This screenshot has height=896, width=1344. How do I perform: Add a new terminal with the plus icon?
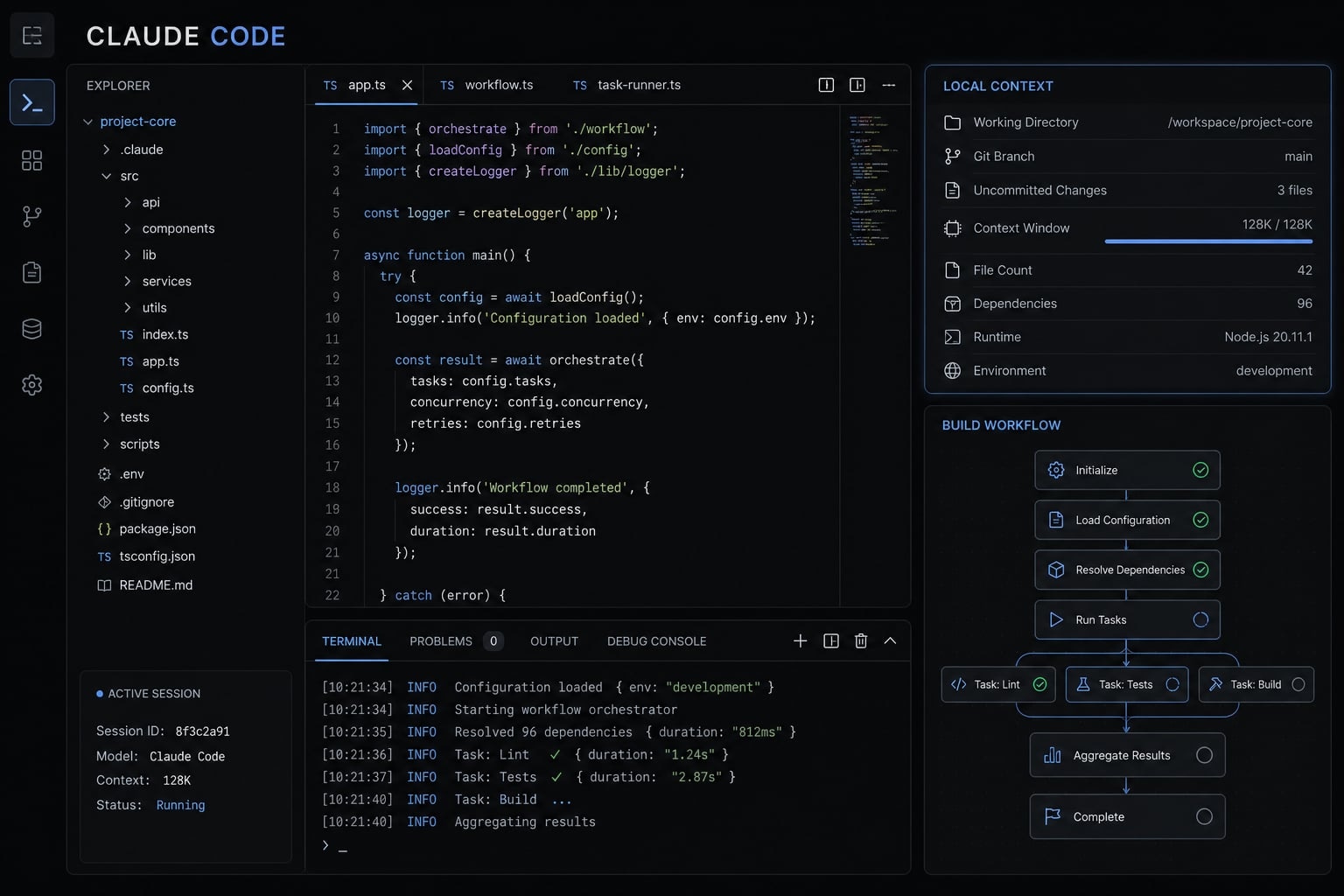pos(800,640)
